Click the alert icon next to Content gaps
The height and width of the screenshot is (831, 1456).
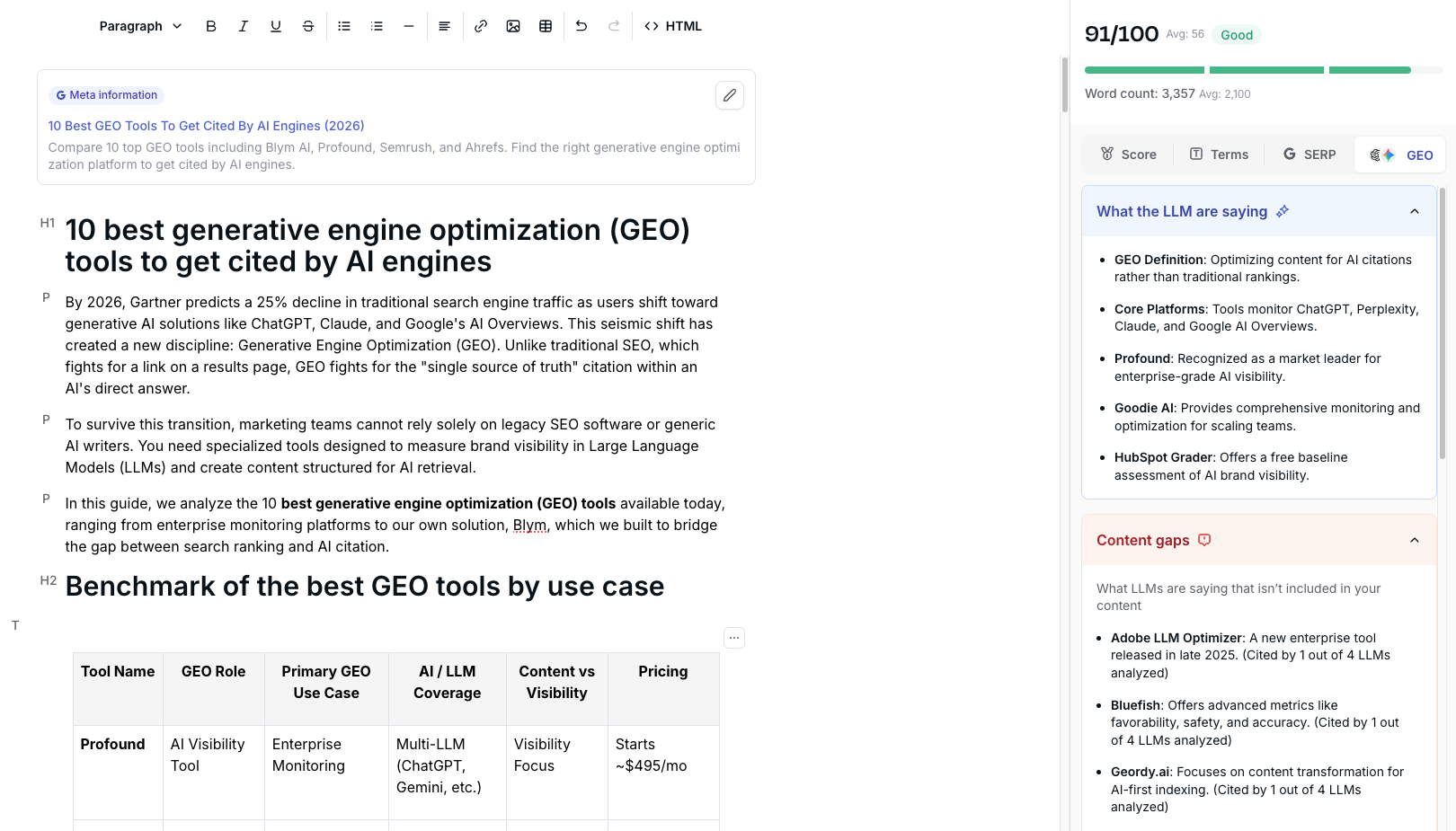[1204, 540]
